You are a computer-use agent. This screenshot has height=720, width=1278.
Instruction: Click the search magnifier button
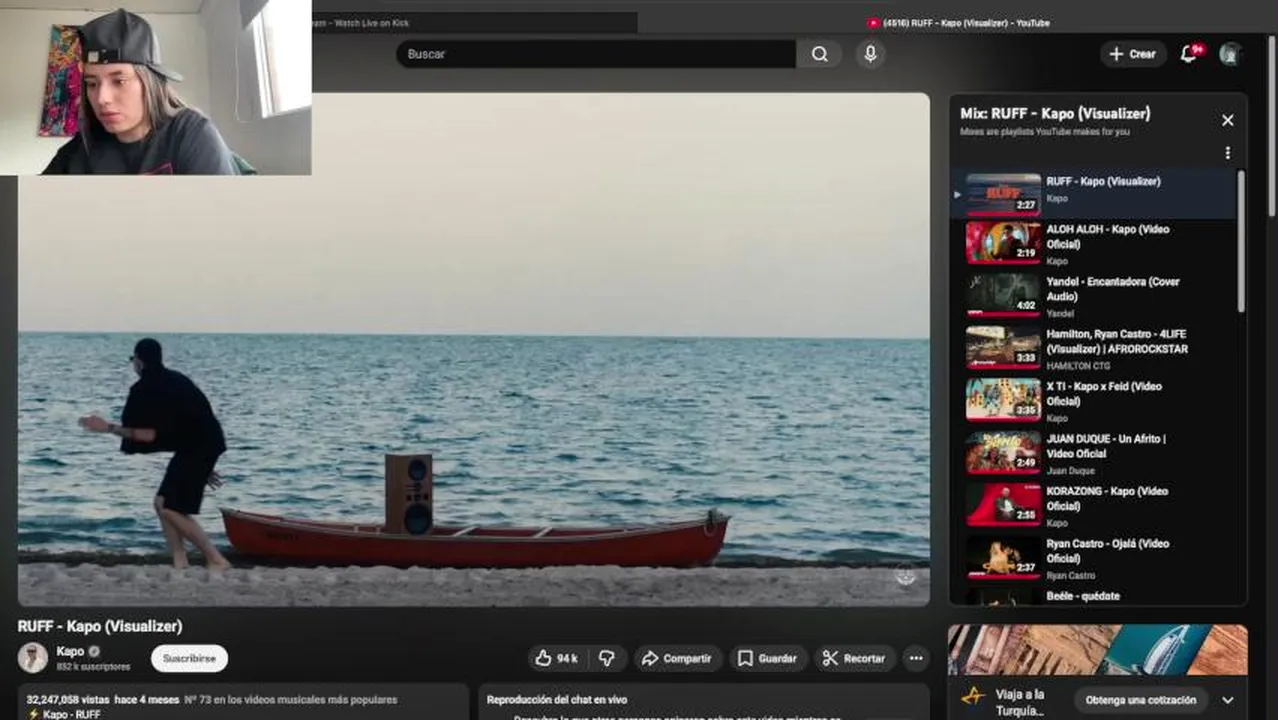[819, 54]
